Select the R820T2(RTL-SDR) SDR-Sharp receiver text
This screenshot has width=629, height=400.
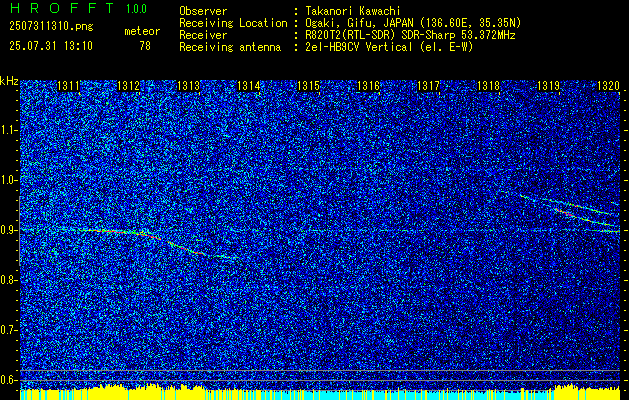pyautogui.click(x=410, y=35)
